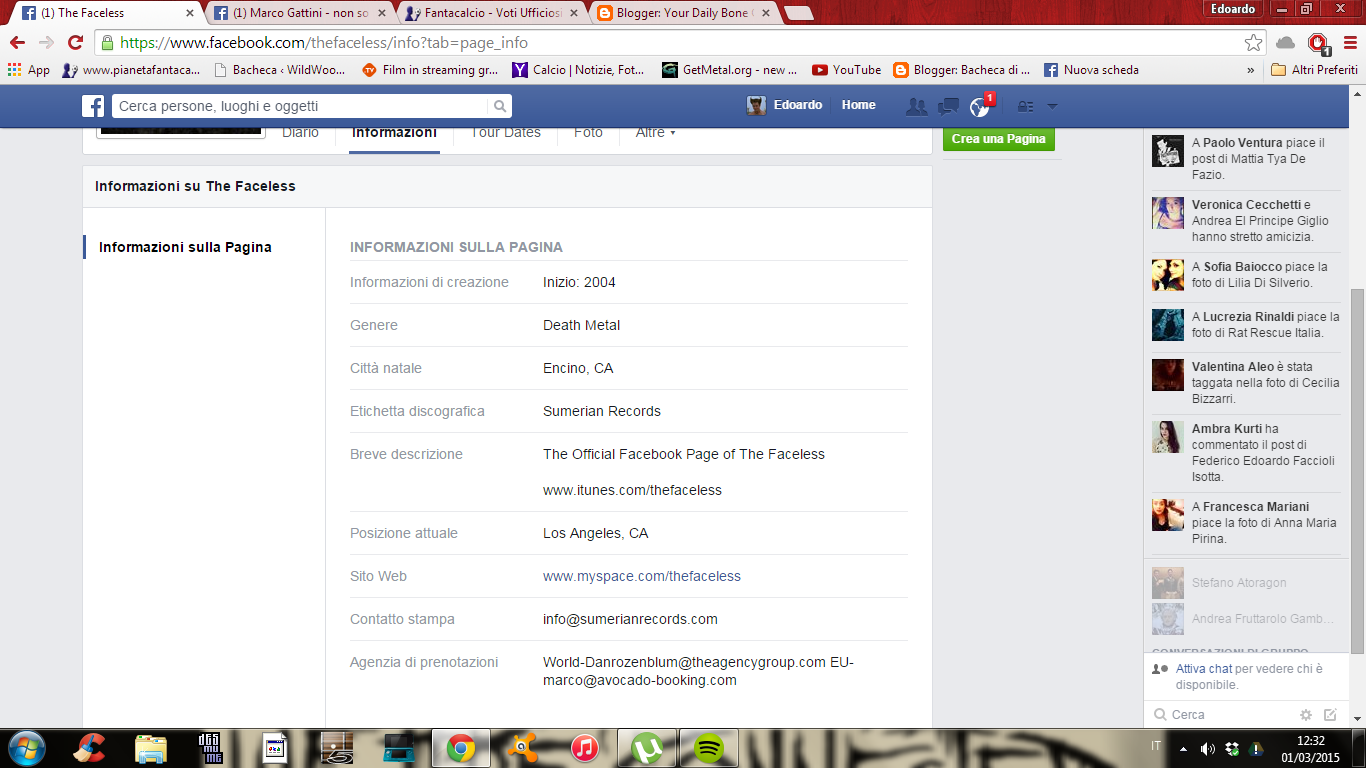Select Stefano Atoragon in chat list
This screenshot has height=768, width=1366.
point(1247,583)
